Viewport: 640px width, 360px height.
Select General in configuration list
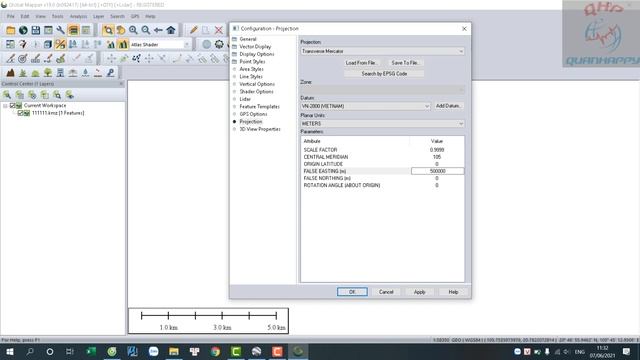248,39
